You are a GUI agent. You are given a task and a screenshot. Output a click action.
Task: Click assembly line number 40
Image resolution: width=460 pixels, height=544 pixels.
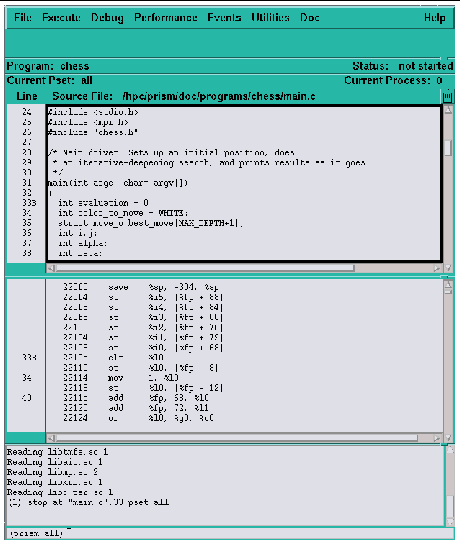pyautogui.click(x=27, y=398)
